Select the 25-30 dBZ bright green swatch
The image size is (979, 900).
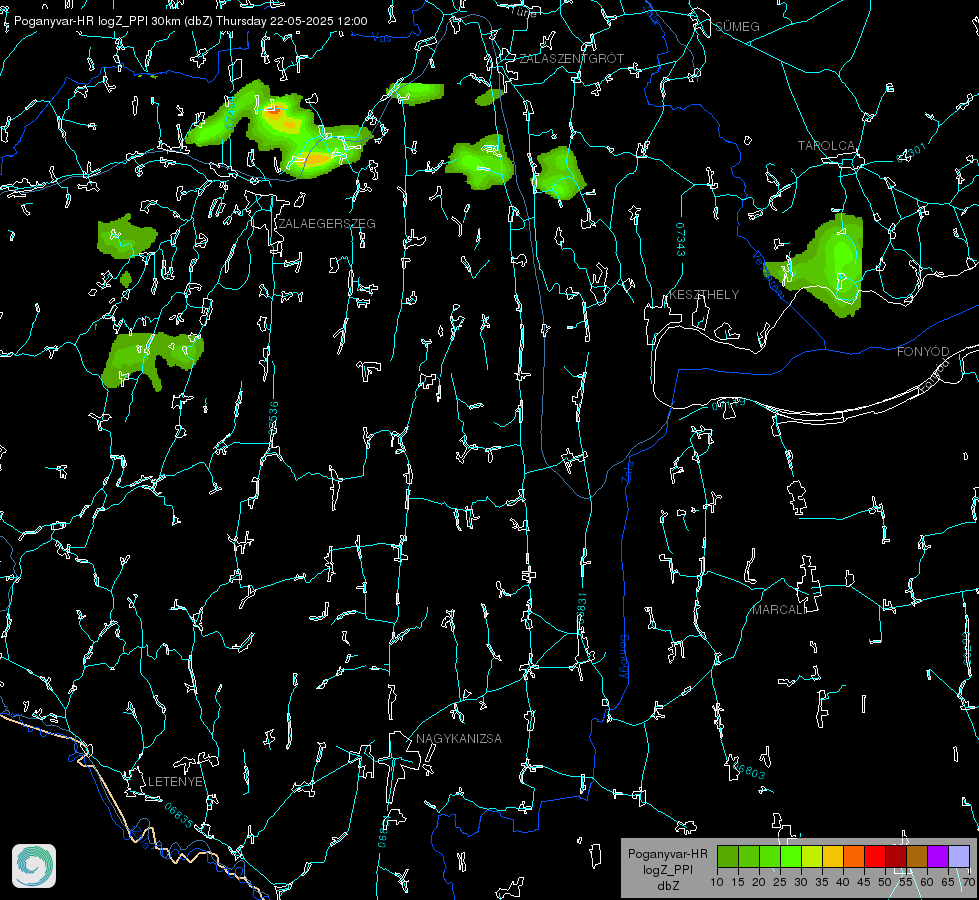click(x=791, y=856)
